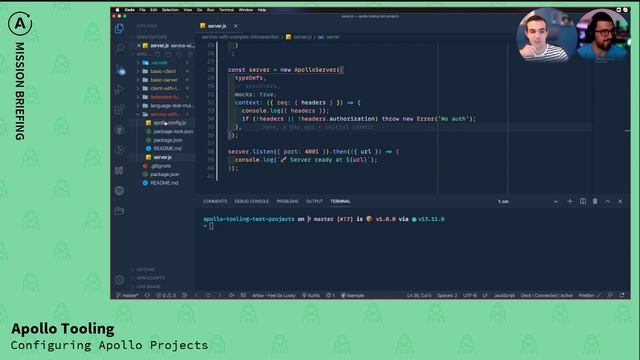Open the Apple menu

(118, 10)
